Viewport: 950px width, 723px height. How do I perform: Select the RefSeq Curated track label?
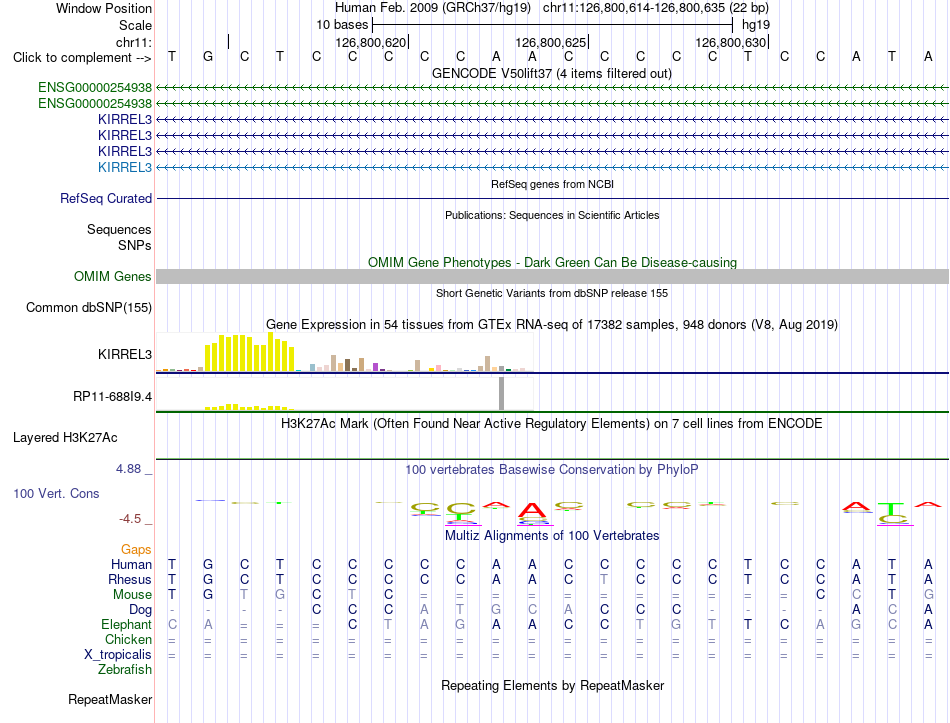(x=106, y=198)
